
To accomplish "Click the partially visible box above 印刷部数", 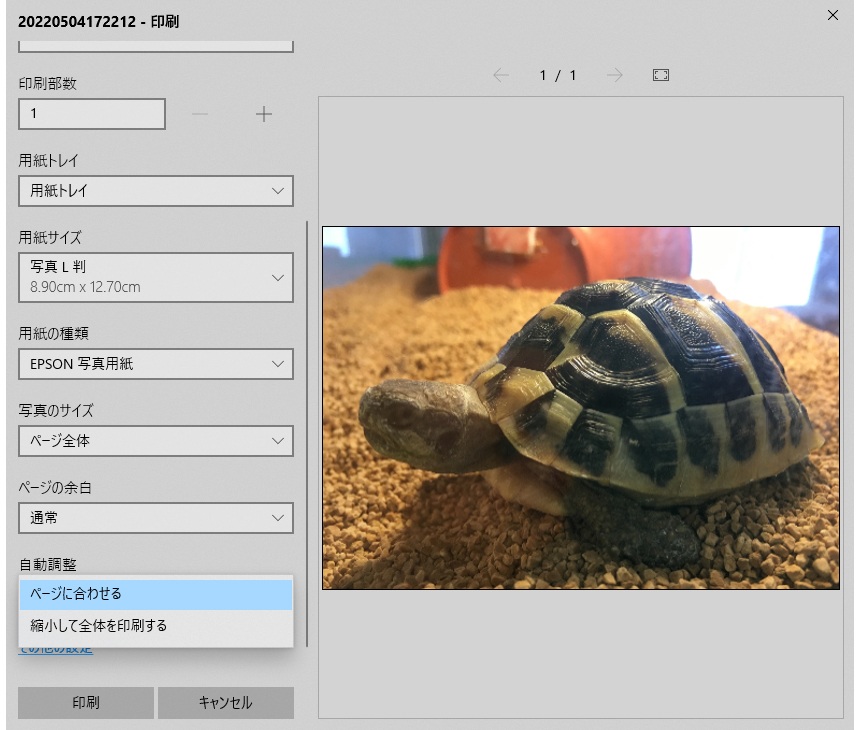I will tap(156, 46).
